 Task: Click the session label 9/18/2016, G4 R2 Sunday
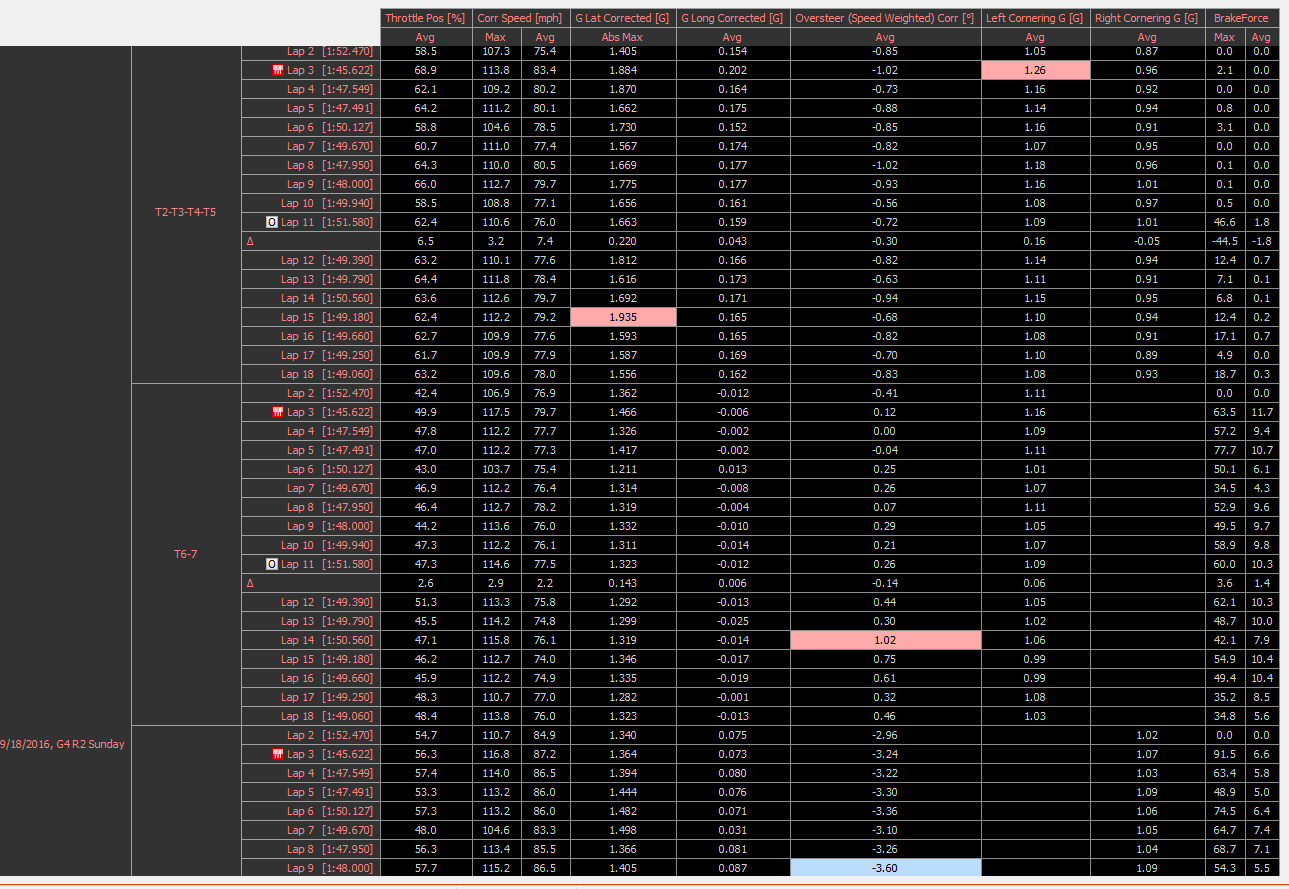[x=60, y=744]
